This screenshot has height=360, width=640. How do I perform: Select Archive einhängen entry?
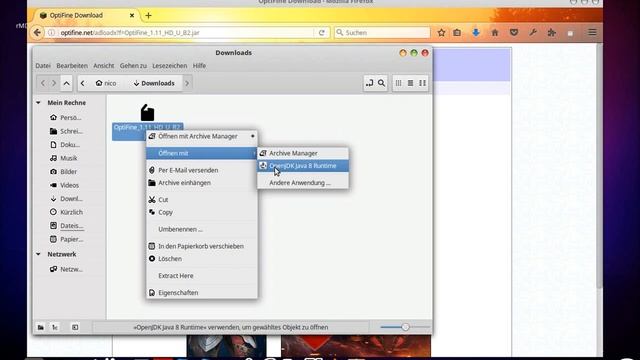202,183
